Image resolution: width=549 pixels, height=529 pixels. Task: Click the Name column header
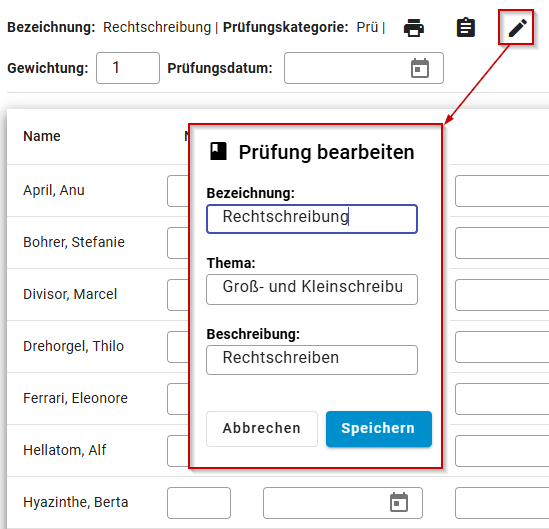tap(42, 136)
